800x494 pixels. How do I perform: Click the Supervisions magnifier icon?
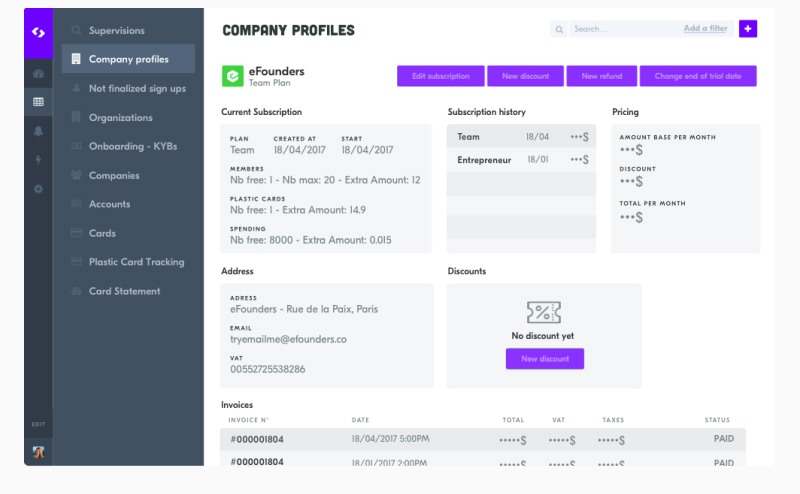coord(76,30)
